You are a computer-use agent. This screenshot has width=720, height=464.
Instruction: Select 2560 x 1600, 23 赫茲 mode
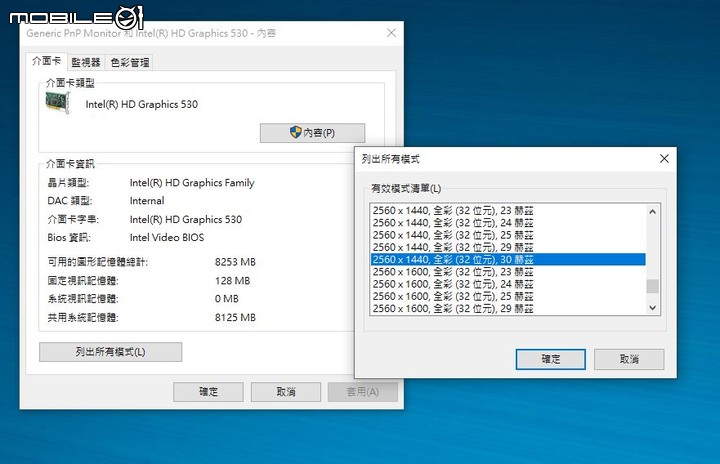tap(508, 272)
